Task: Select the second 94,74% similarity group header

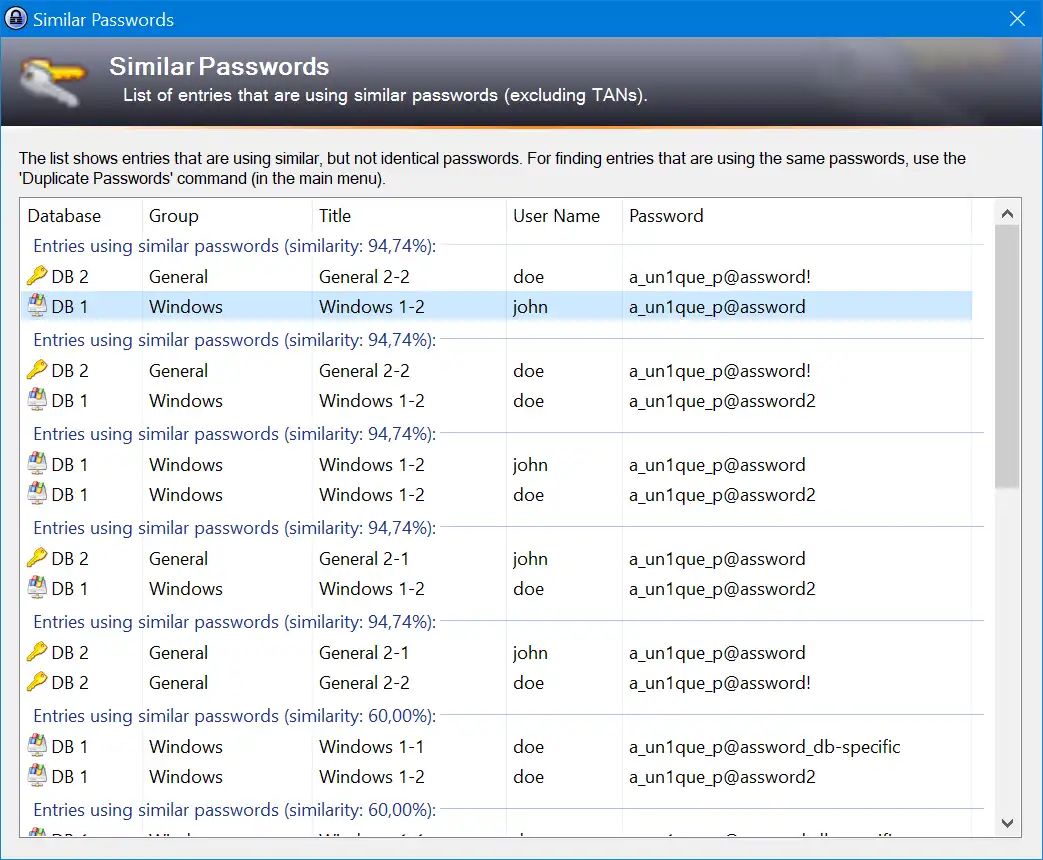Action: pos(234,340)
